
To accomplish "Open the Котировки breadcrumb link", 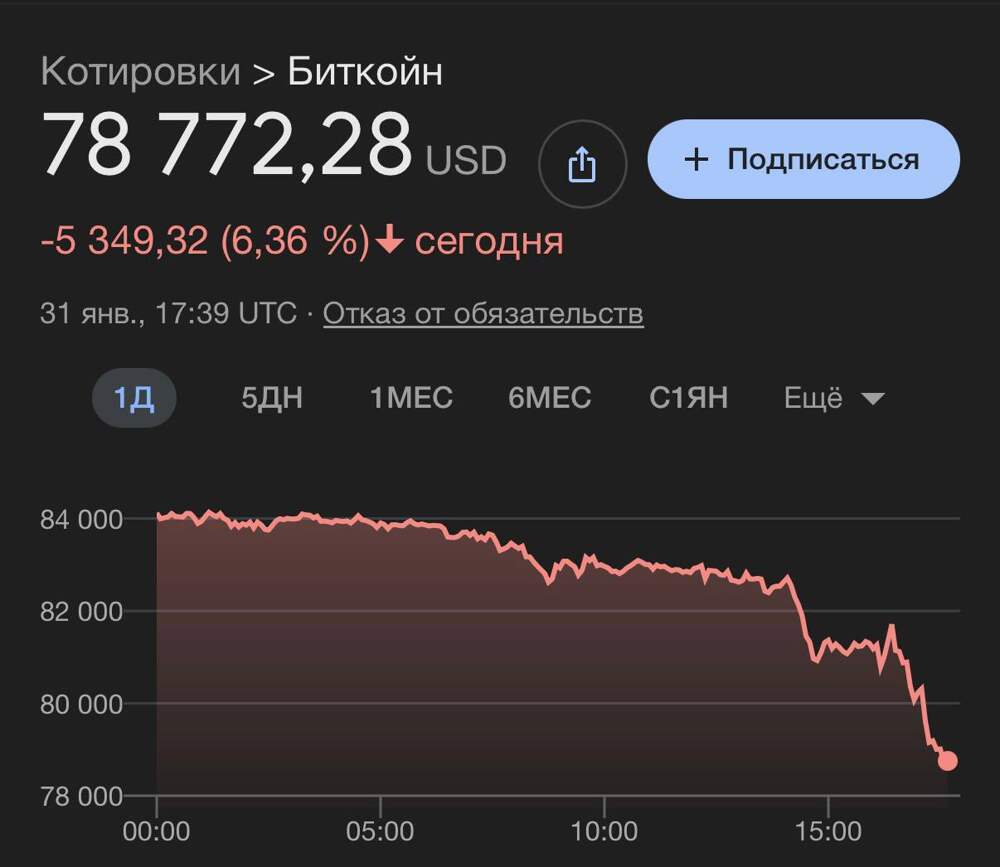I will [140, 72].
